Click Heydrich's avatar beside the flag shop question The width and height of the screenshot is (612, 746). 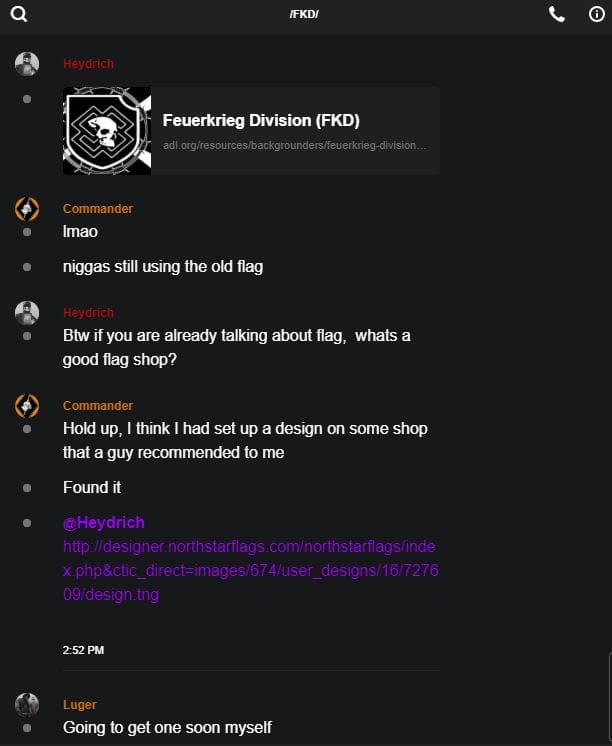pyautogui.click(x=27, y=313)
